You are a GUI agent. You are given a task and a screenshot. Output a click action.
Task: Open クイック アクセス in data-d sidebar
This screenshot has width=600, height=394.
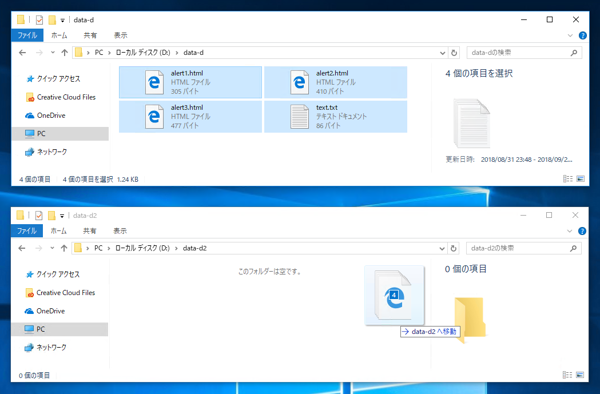click(x=53, y=79)
